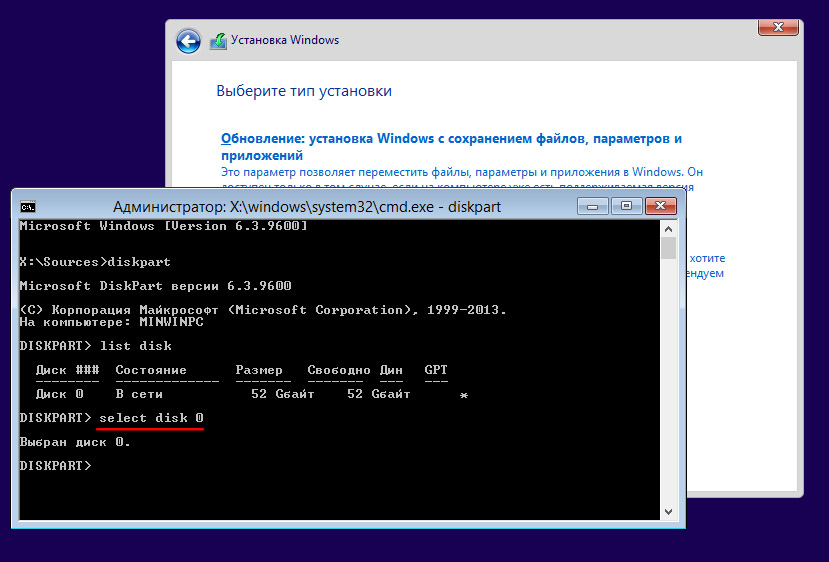
Task: Click the 'Выберите тип установки' heading
Action: [x=304, y=91]
